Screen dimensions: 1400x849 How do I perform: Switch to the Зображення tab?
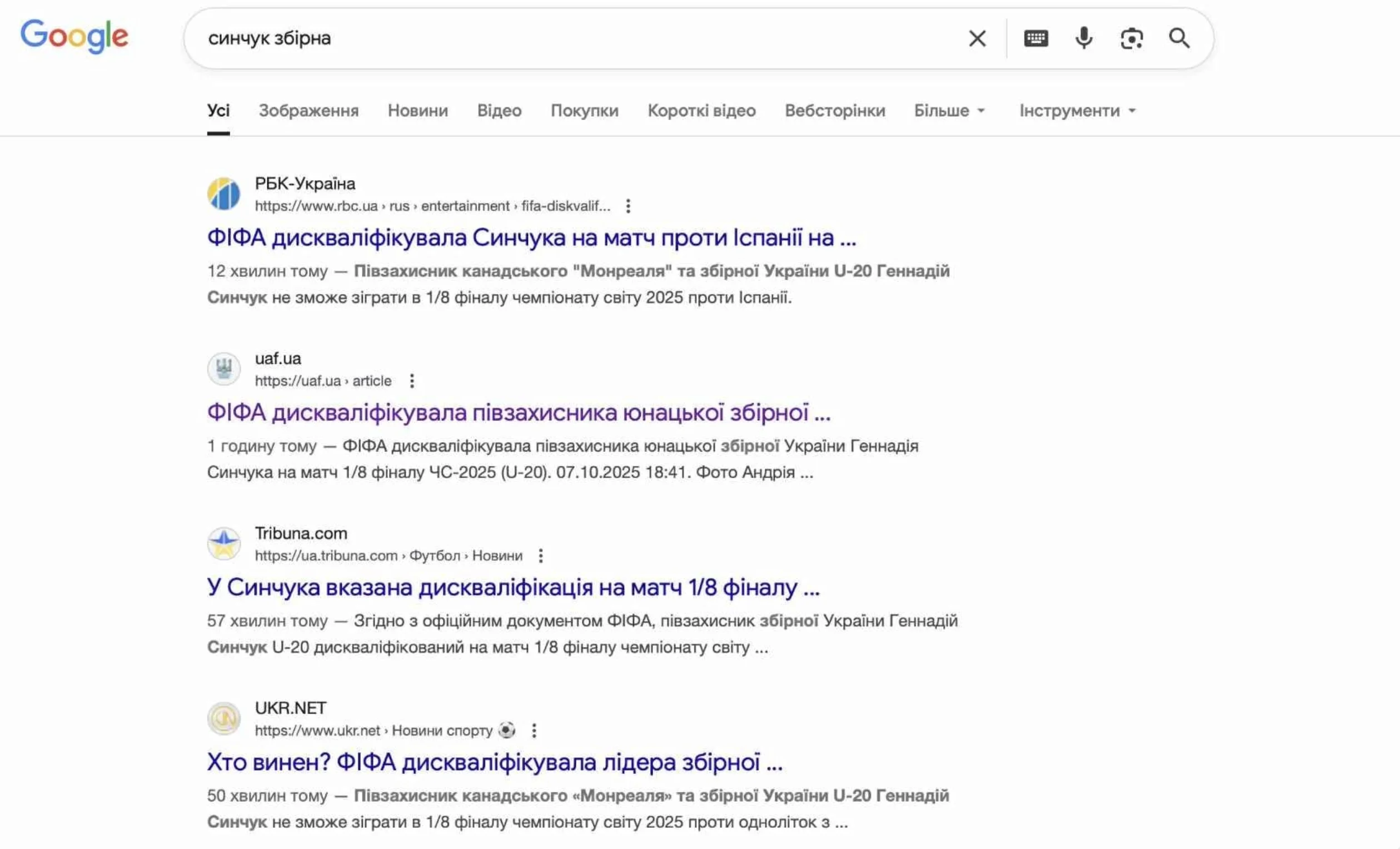point(308,111)
